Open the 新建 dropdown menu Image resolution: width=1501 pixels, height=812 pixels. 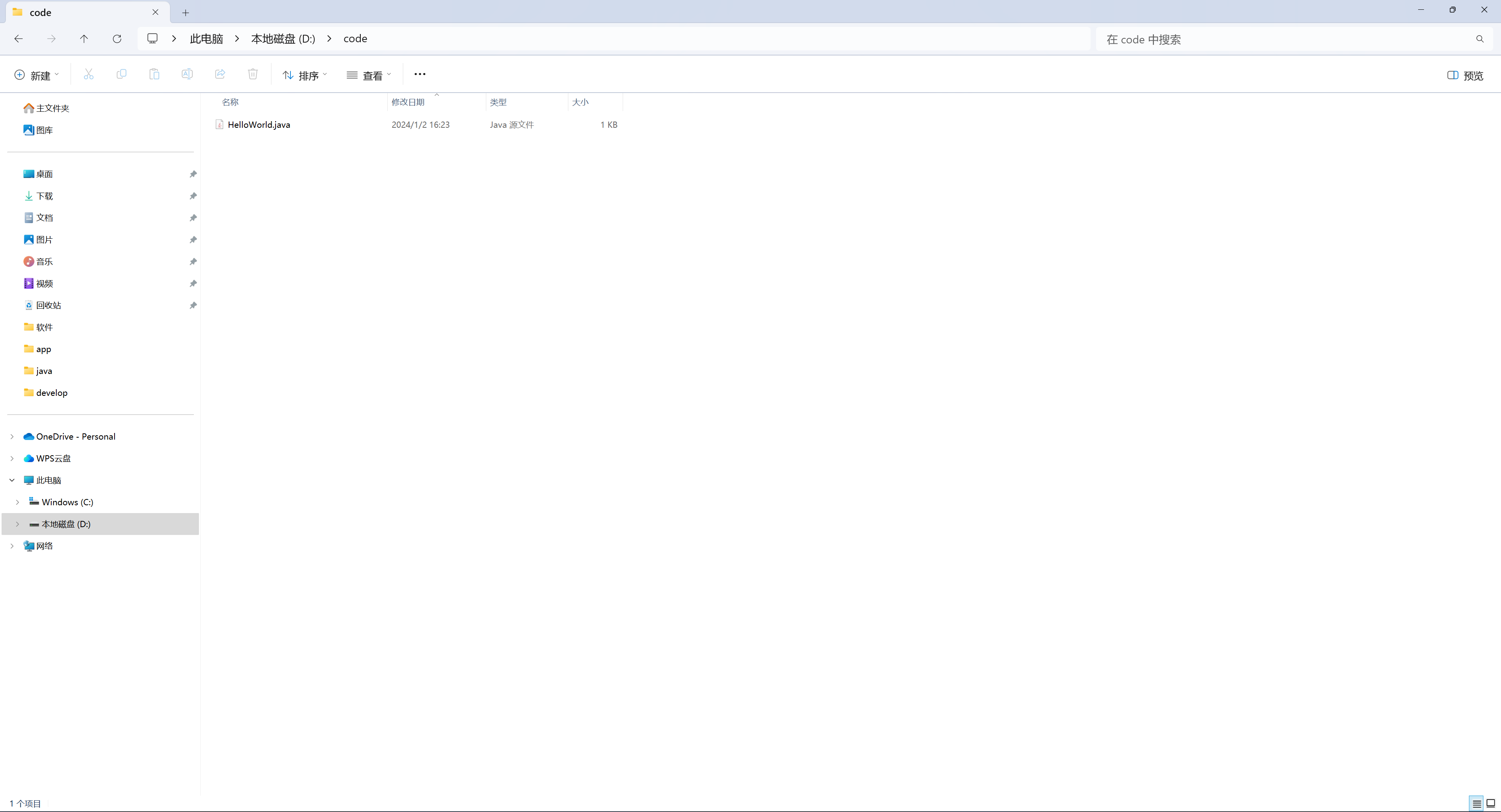pyautogui.click(x=37, y=75)
